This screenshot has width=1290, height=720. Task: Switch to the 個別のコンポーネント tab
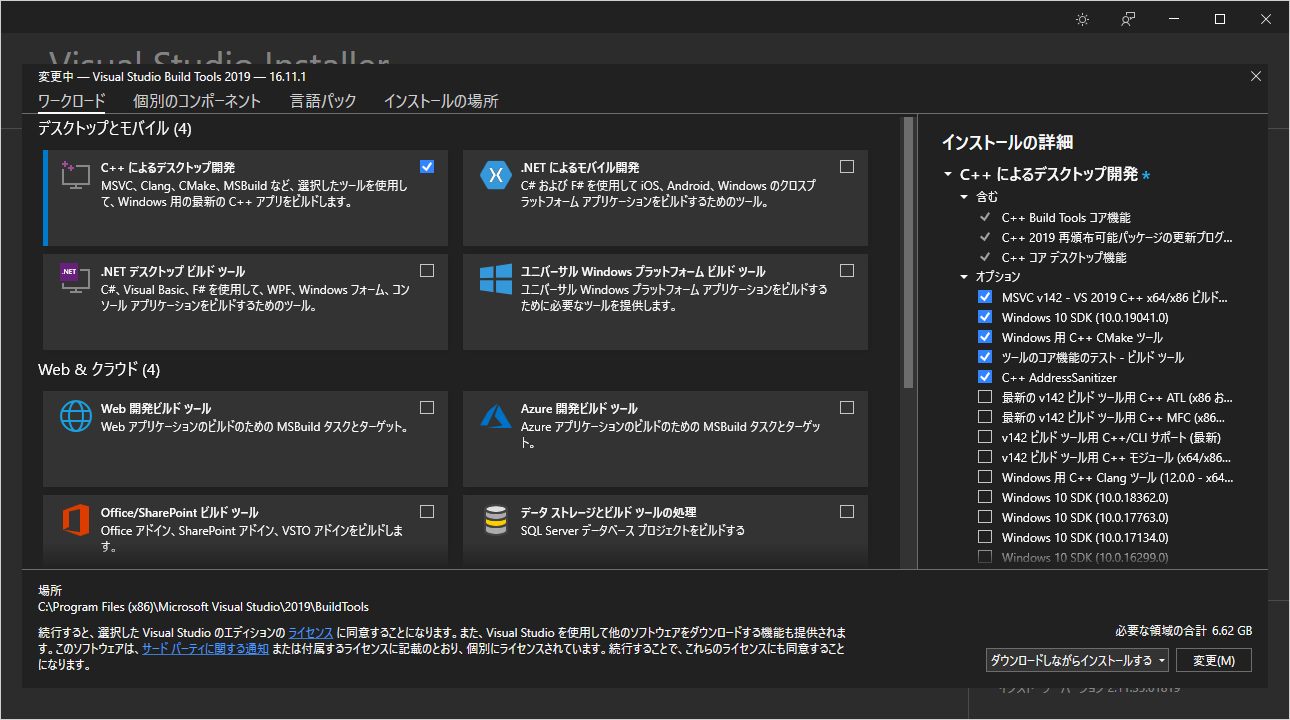point(197,101)
